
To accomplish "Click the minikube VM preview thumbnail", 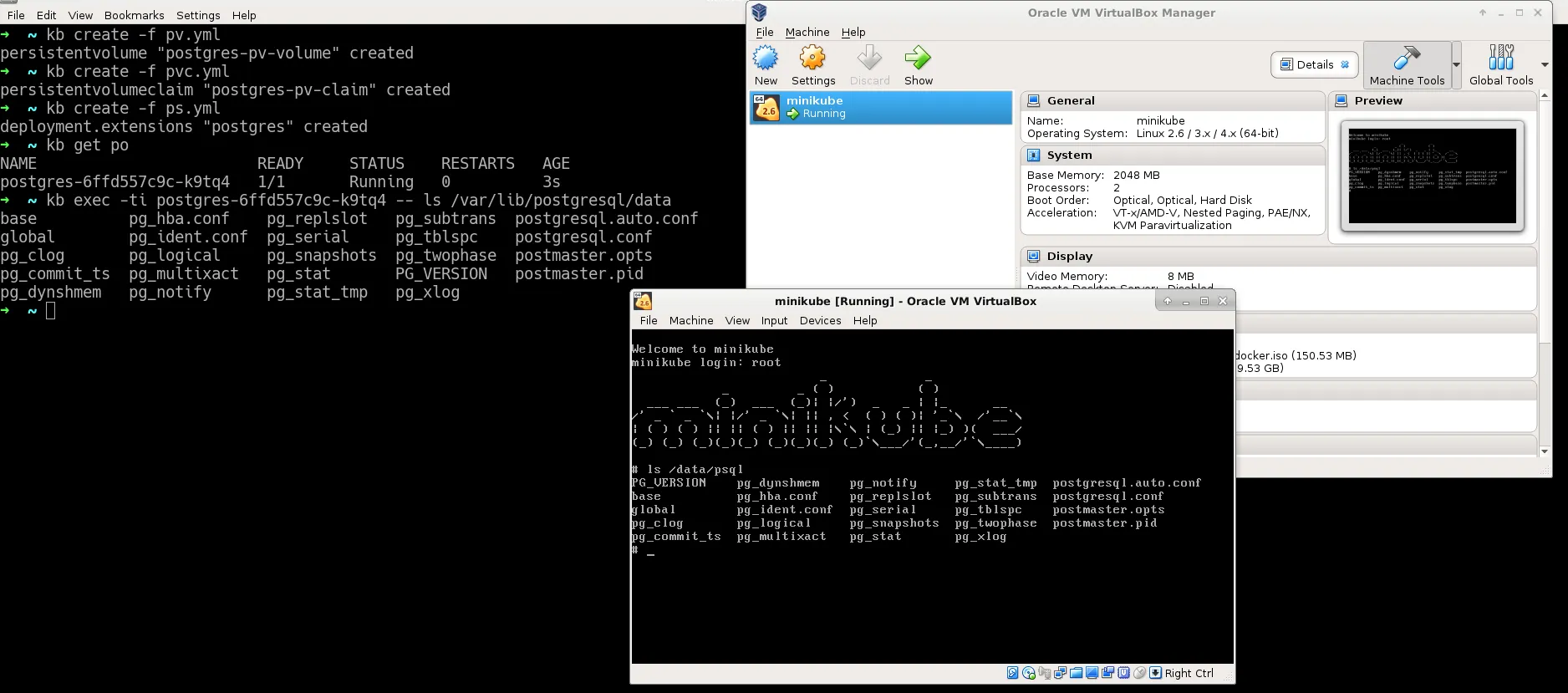I will point(1432,176).
